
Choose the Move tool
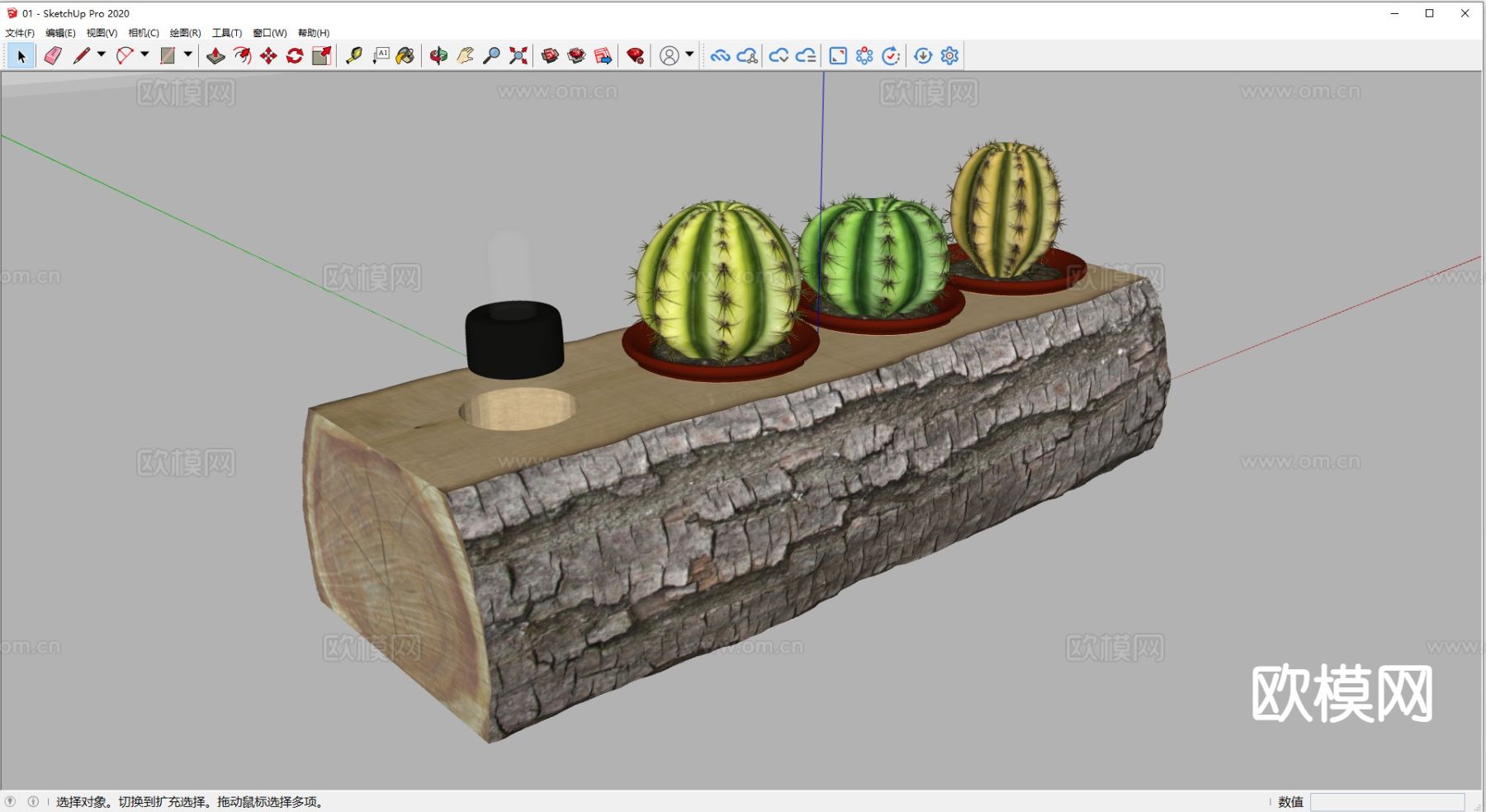(268, 55)
